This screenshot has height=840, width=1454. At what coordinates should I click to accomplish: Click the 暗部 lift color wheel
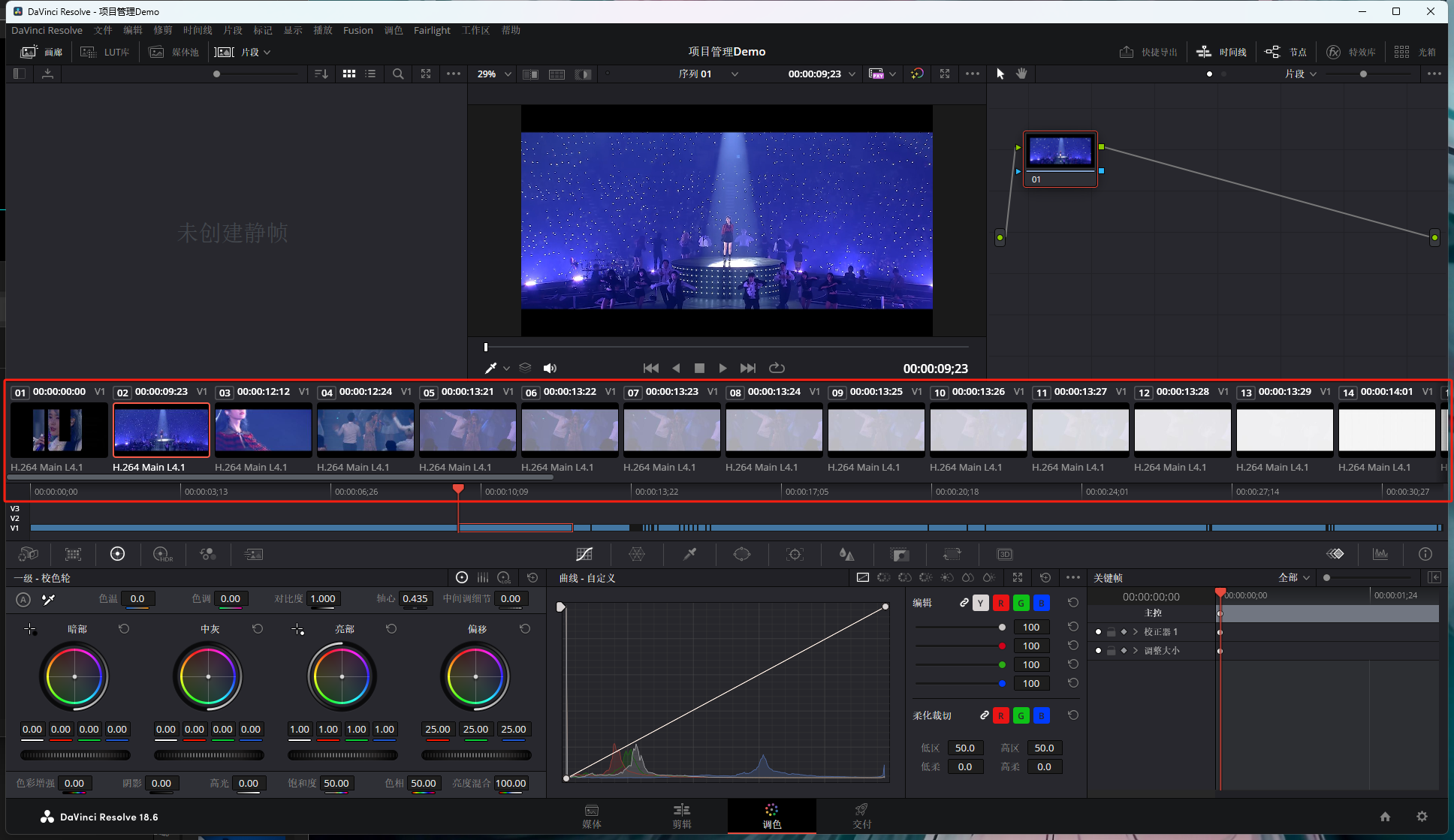[x=74, y=676]
